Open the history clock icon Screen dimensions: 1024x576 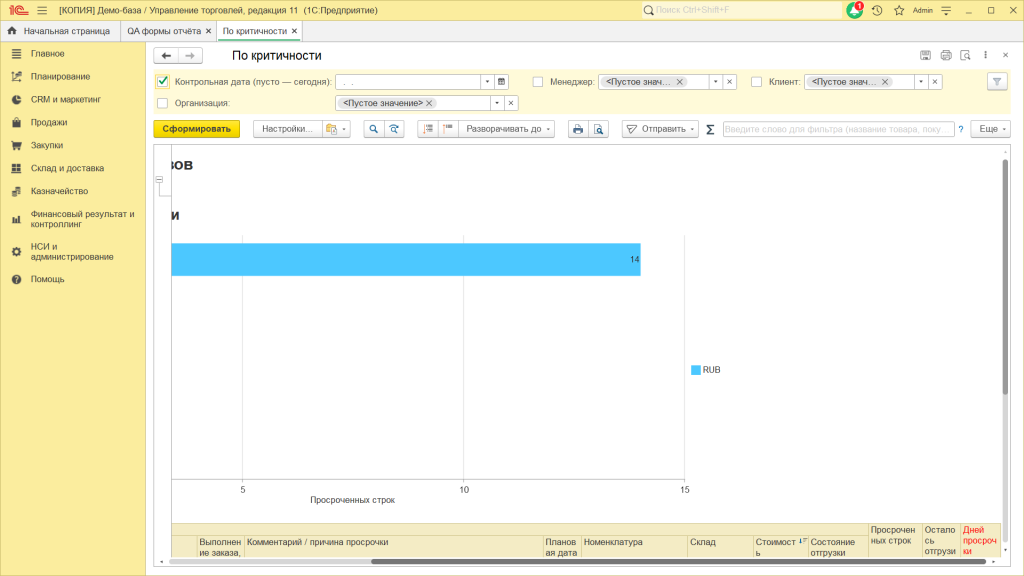click(x=877, y=10)
